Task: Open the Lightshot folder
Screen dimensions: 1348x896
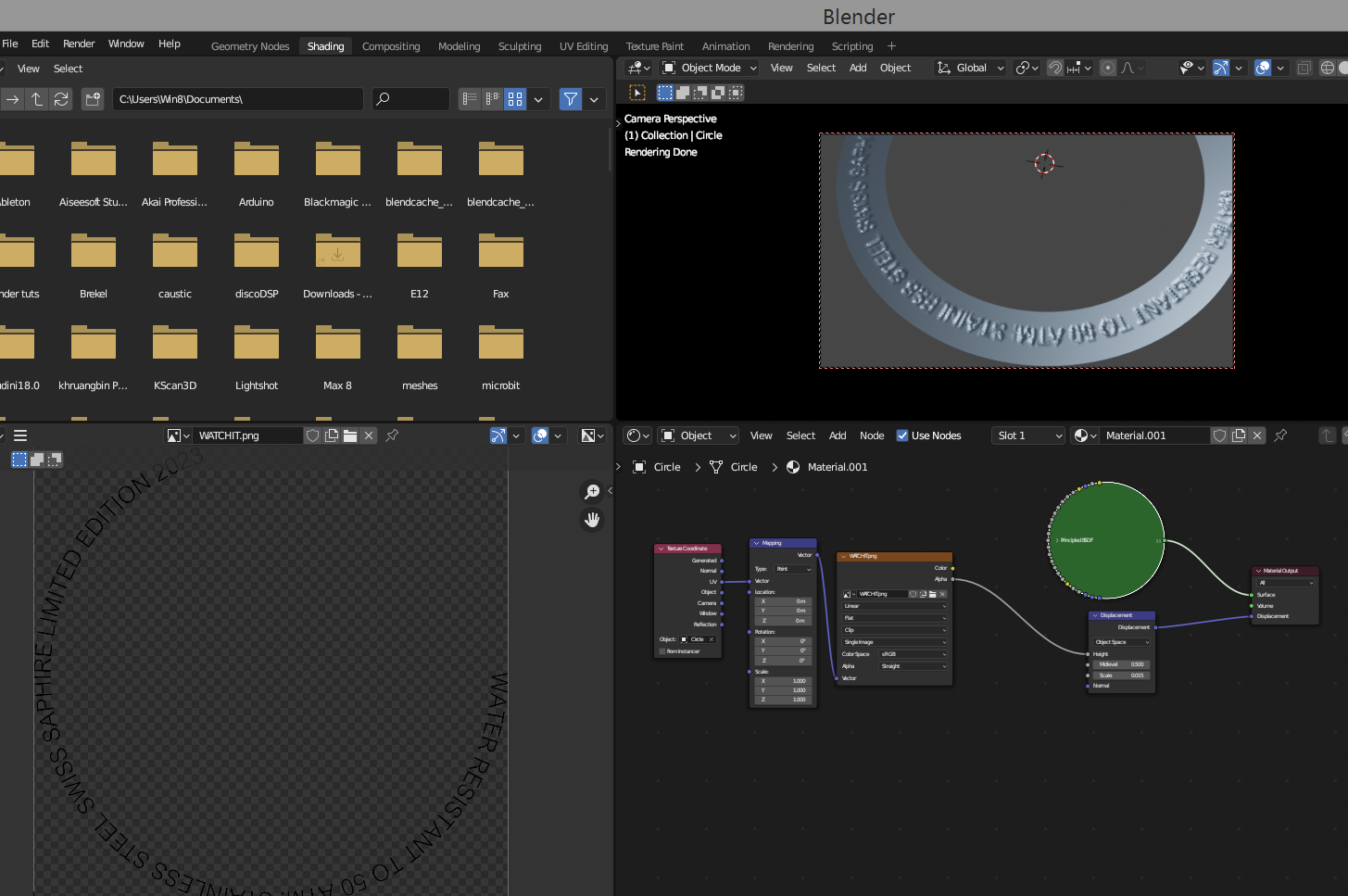Action: 257,357
